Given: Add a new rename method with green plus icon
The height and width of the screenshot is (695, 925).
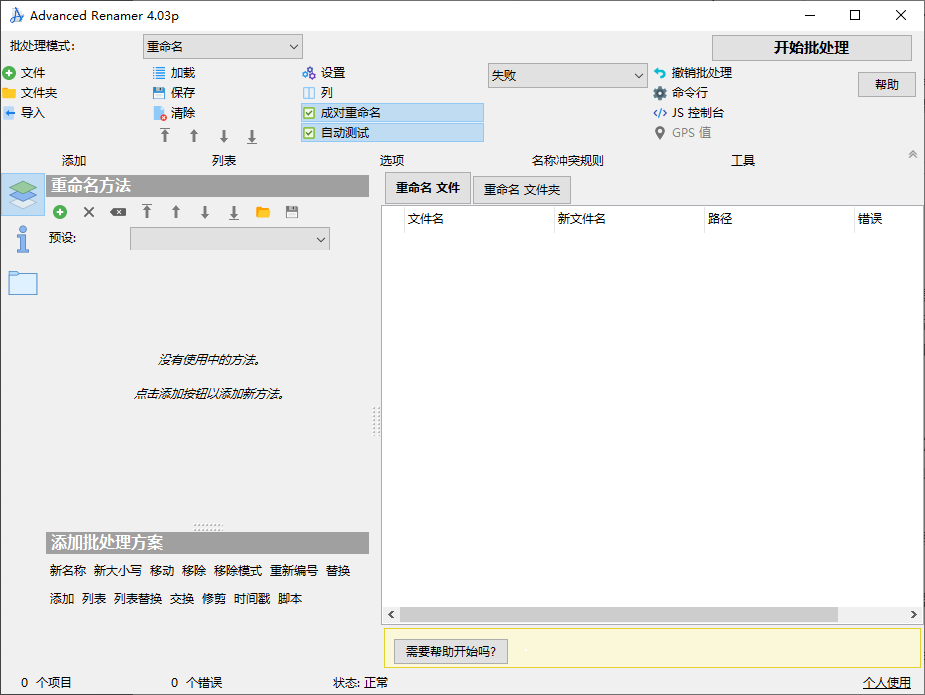Looking at the screenshot, I should [x=59, y=212].
